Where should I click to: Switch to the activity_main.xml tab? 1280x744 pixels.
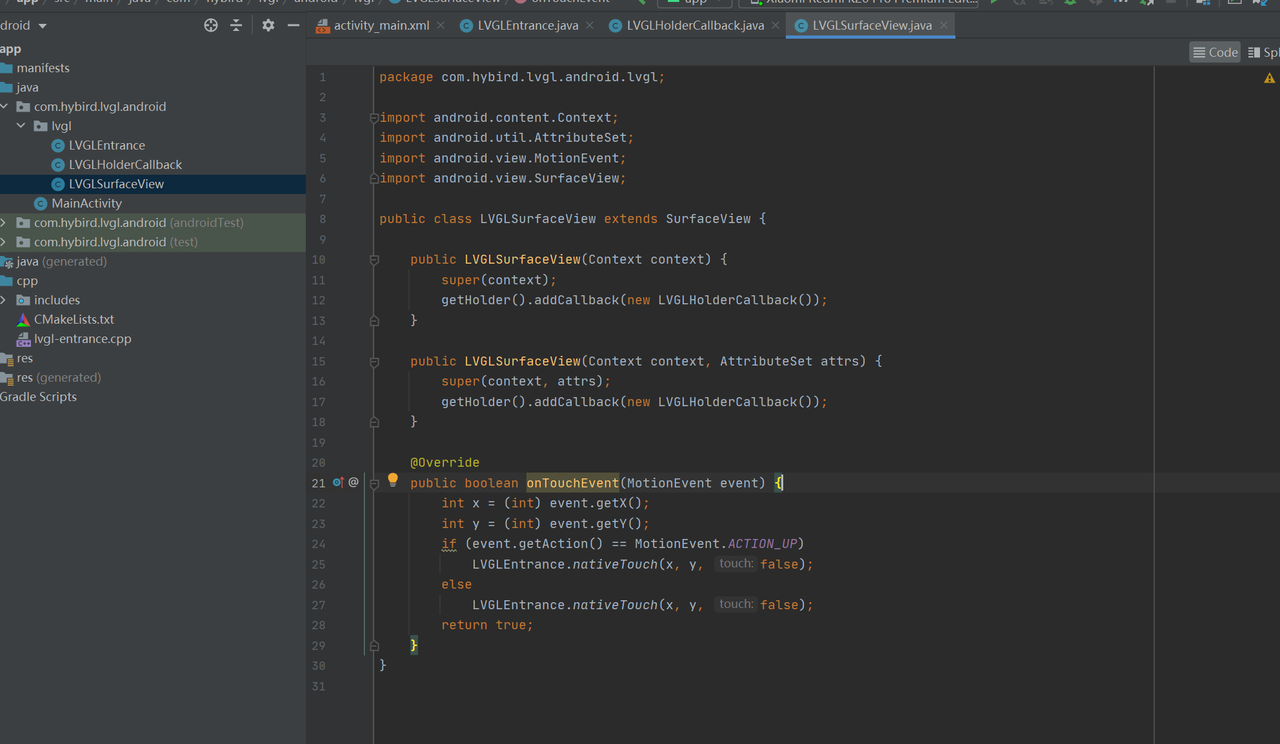(x=382, y=25)
